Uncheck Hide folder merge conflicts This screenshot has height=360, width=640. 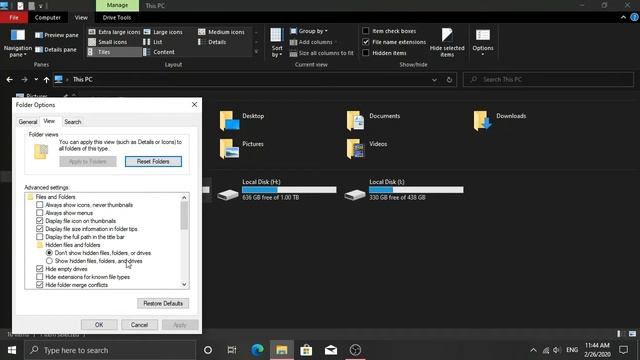pos(40,284)
